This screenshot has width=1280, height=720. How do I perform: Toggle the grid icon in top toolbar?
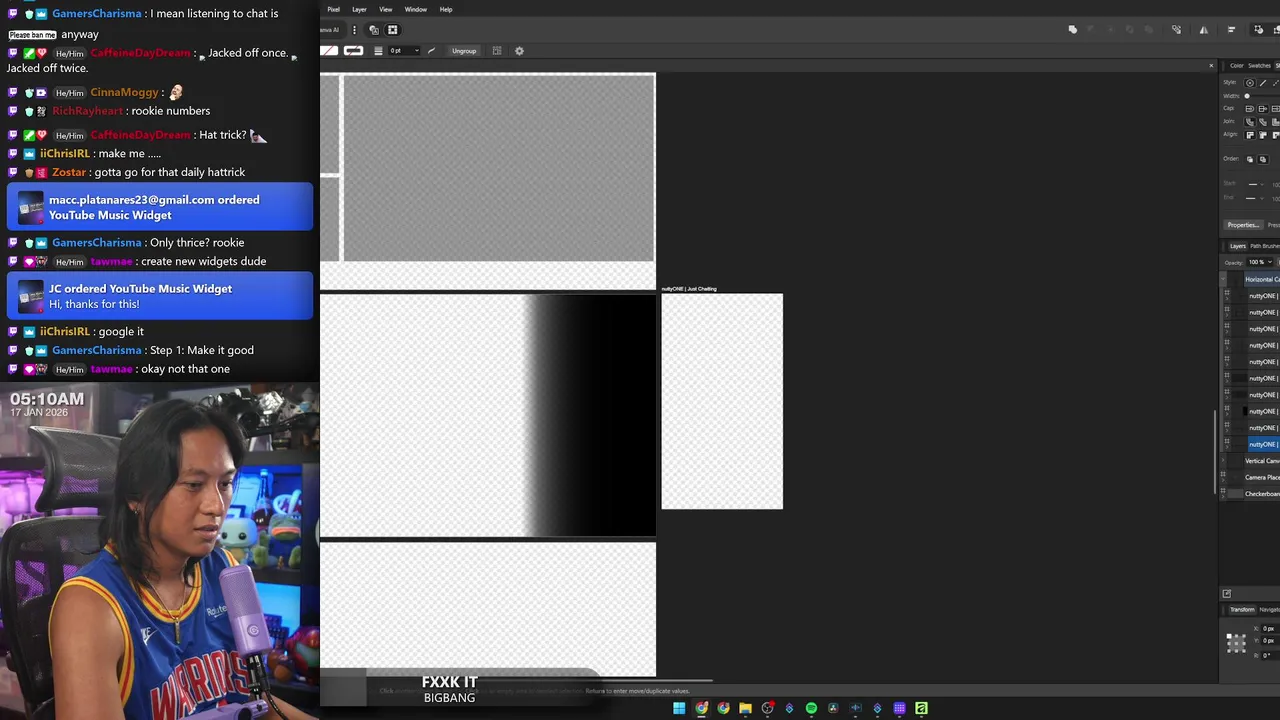coord(393,30)
